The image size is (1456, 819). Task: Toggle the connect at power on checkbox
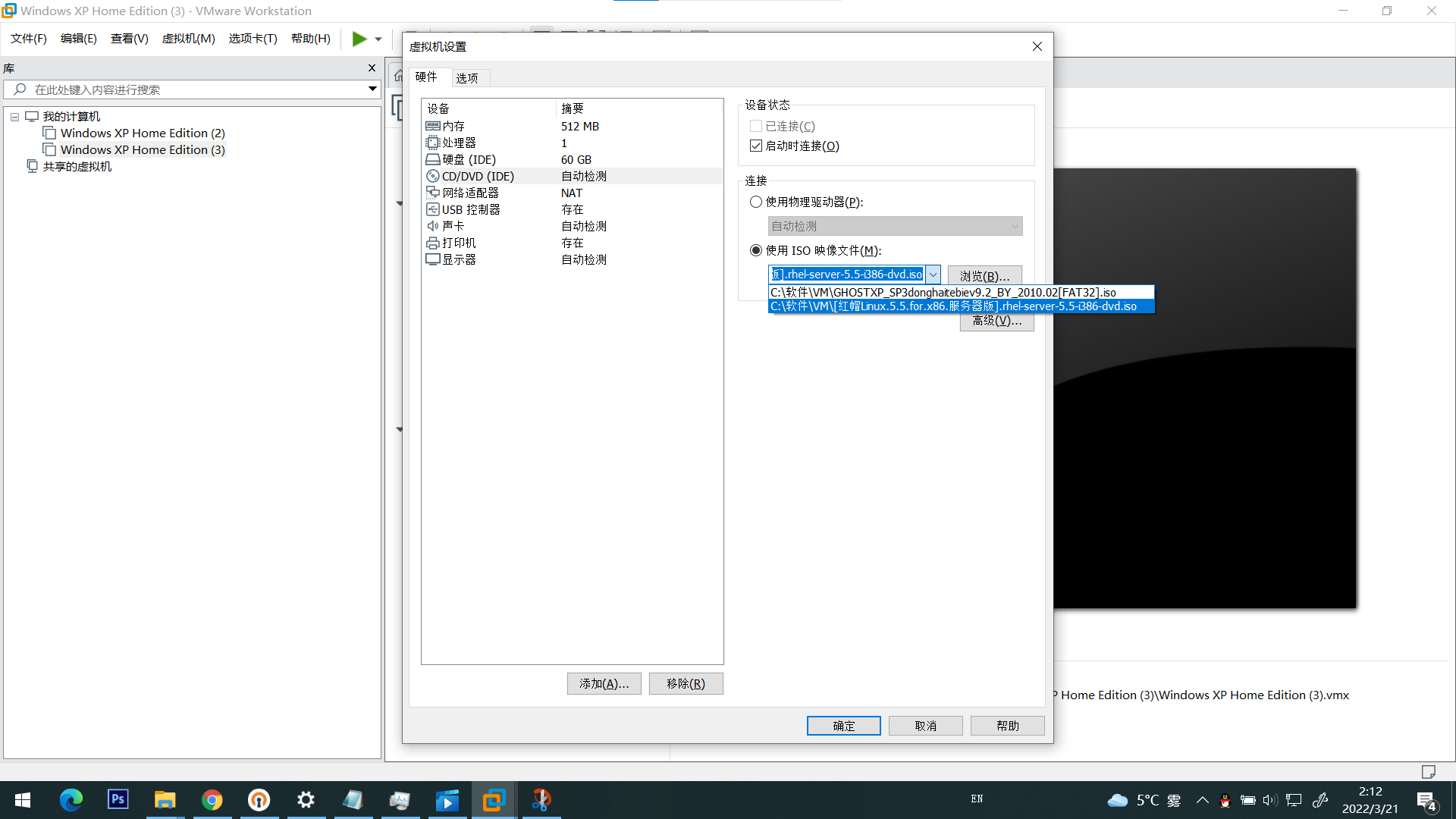click(756, 146)
